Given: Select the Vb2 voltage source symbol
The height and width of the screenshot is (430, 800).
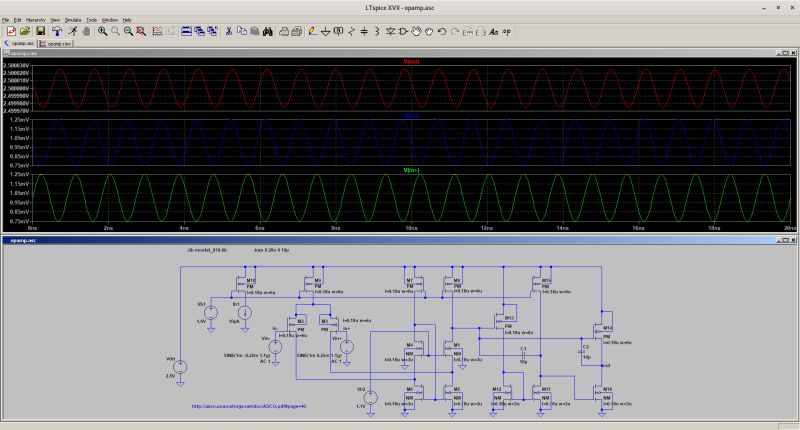Looking at the screenshot, I should (x=371, y=398).
